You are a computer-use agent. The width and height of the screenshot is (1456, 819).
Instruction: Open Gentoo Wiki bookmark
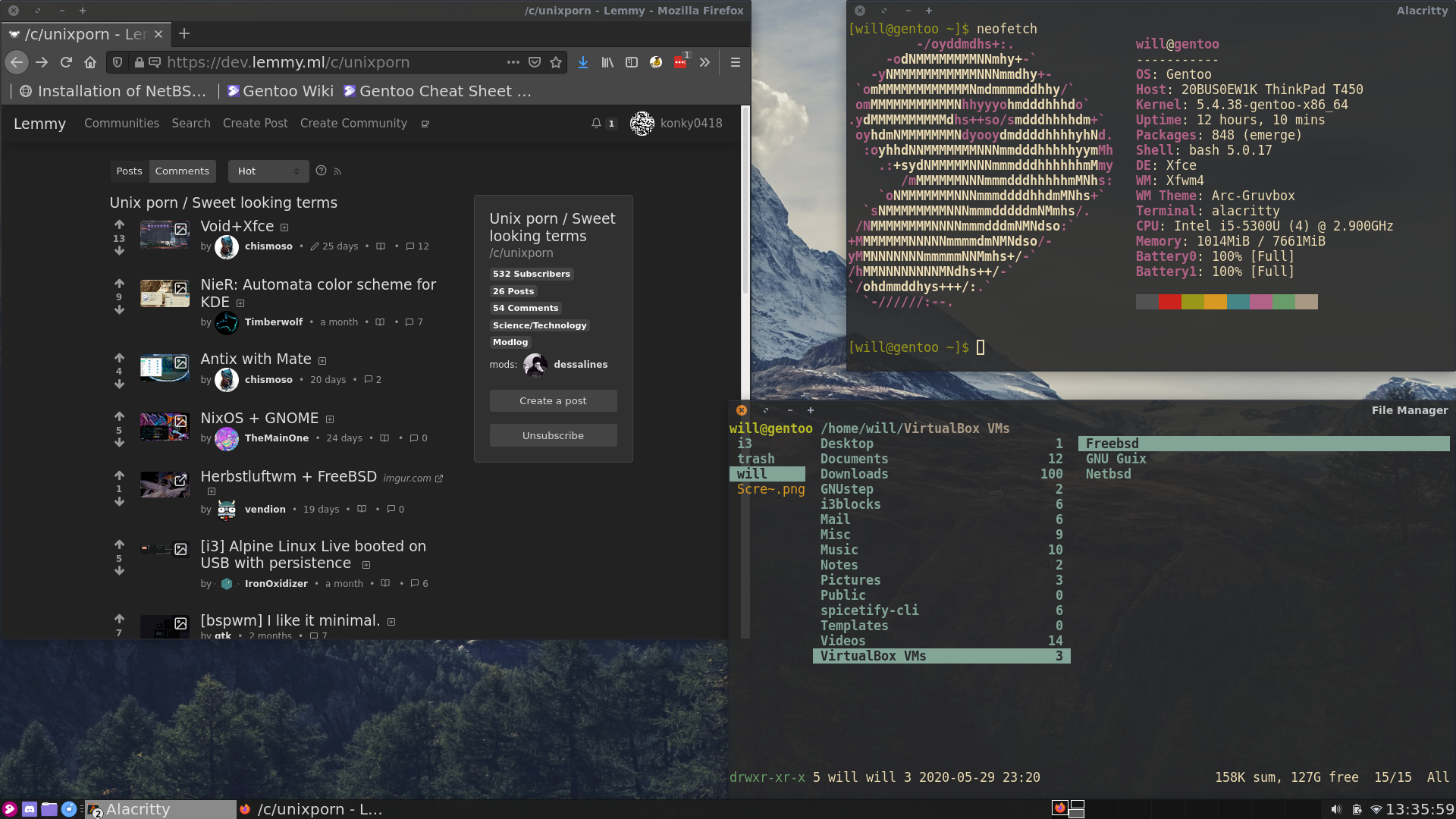point(280,91)
